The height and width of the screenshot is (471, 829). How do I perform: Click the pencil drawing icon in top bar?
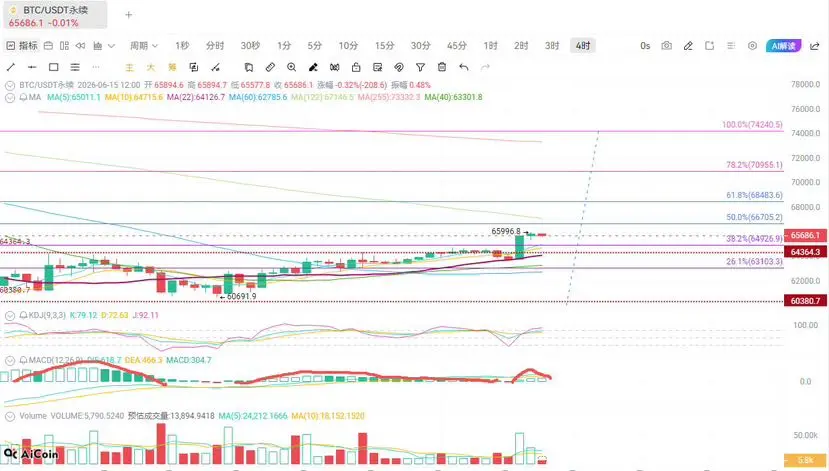(x=688, y=46)
